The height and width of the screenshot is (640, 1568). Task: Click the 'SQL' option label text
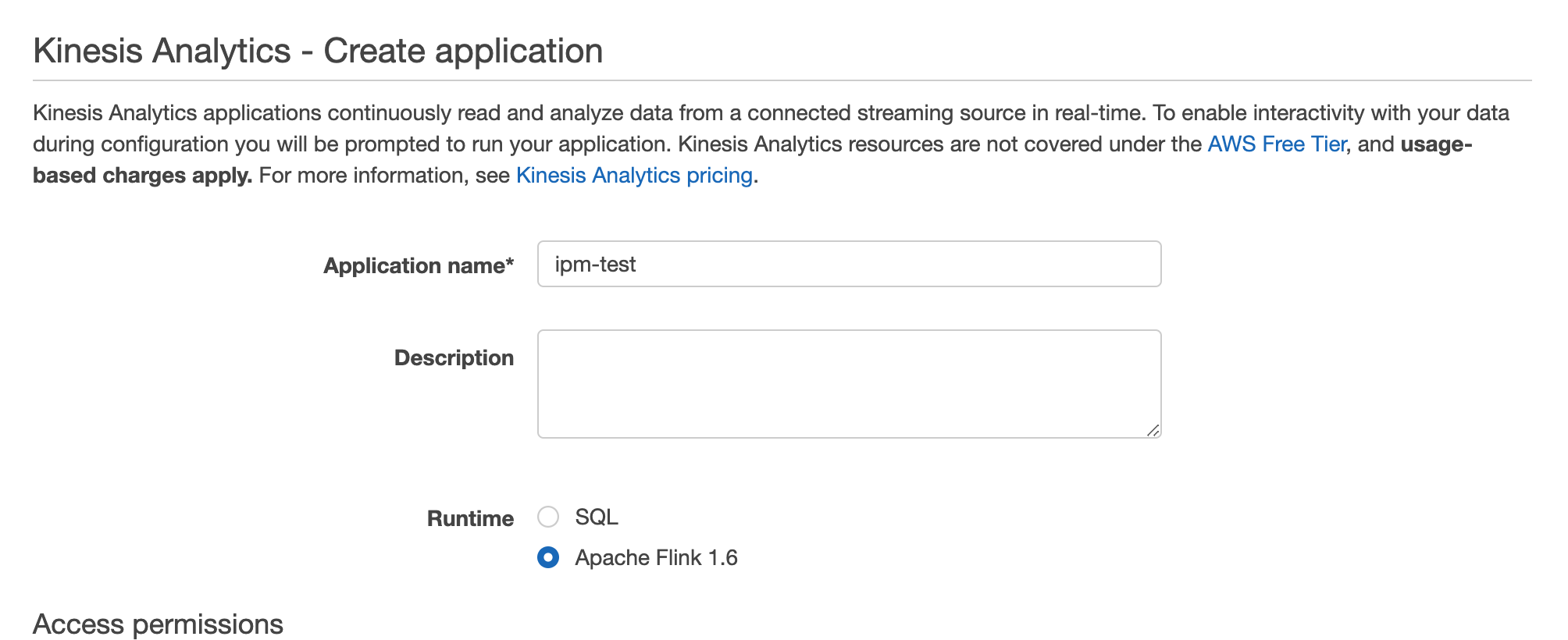[597, 517]
